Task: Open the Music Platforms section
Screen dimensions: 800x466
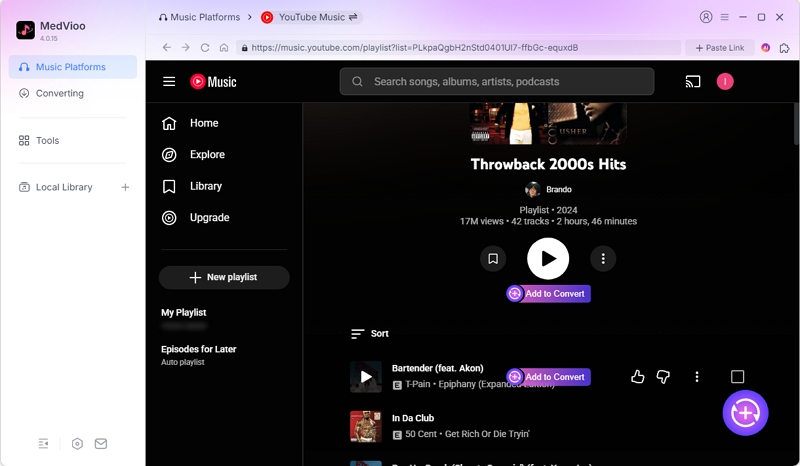Action: 72,67
